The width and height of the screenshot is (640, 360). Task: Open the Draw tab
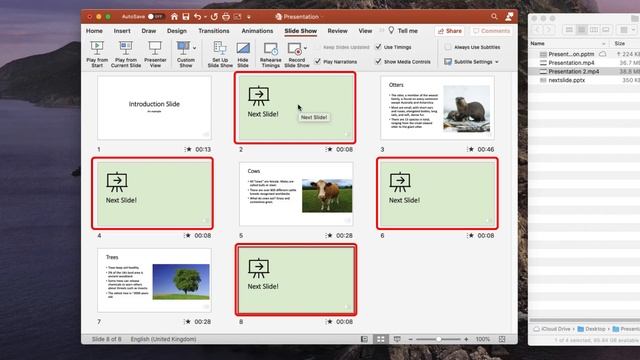tap(149, 31)
